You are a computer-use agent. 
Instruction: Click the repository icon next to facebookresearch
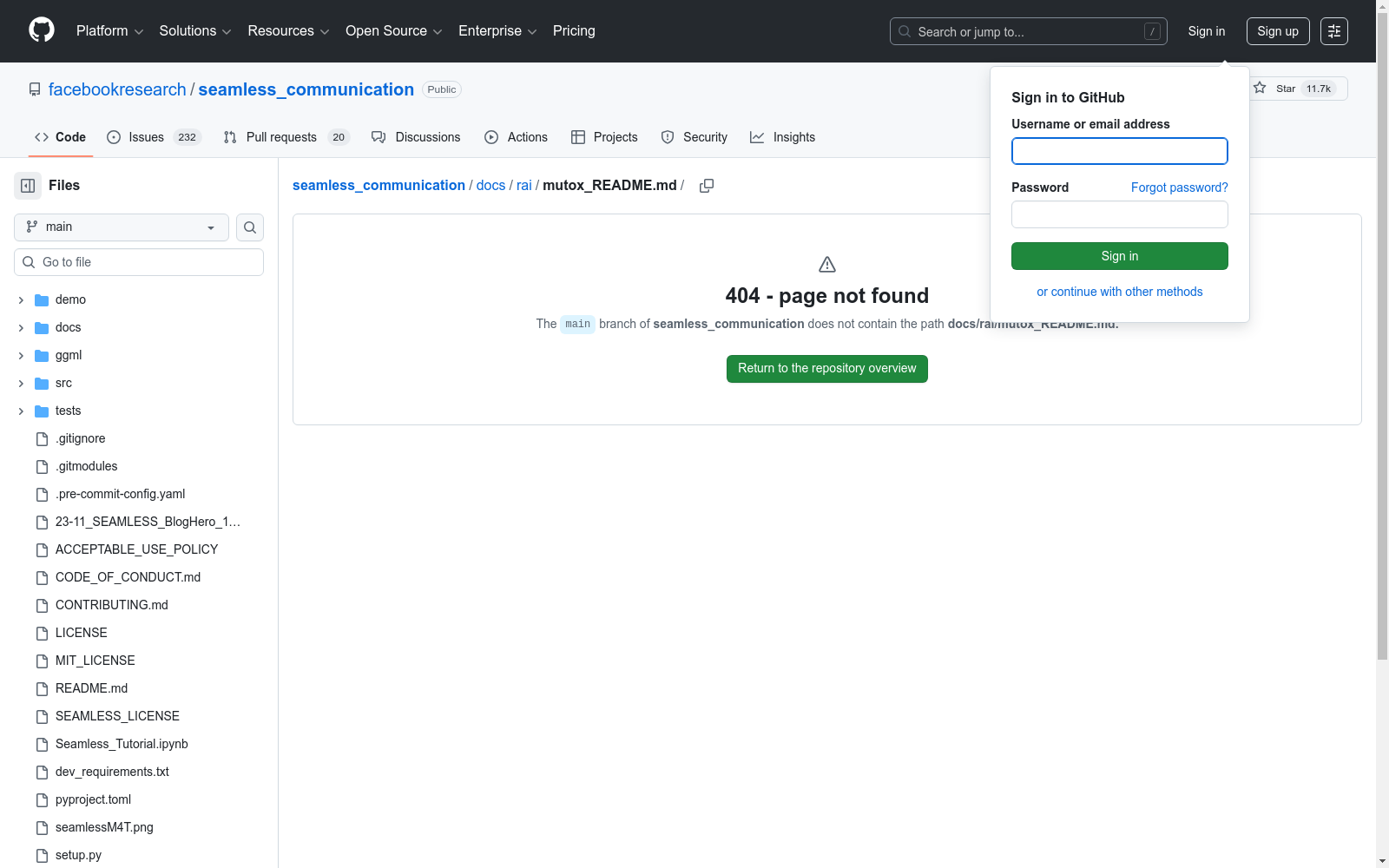35,89
